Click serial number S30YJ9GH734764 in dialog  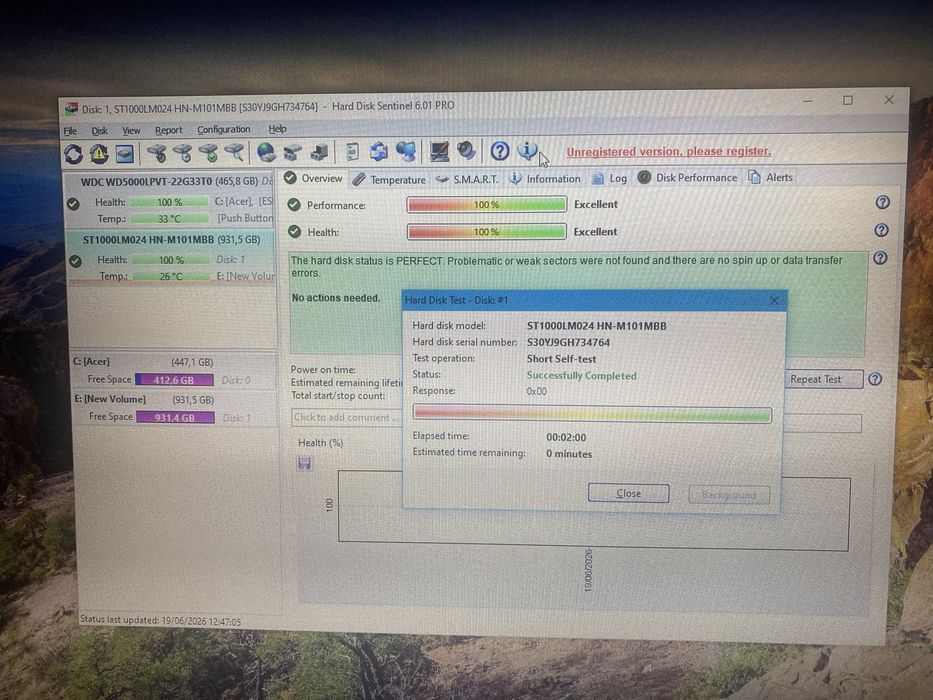click(x=568, y=342)
